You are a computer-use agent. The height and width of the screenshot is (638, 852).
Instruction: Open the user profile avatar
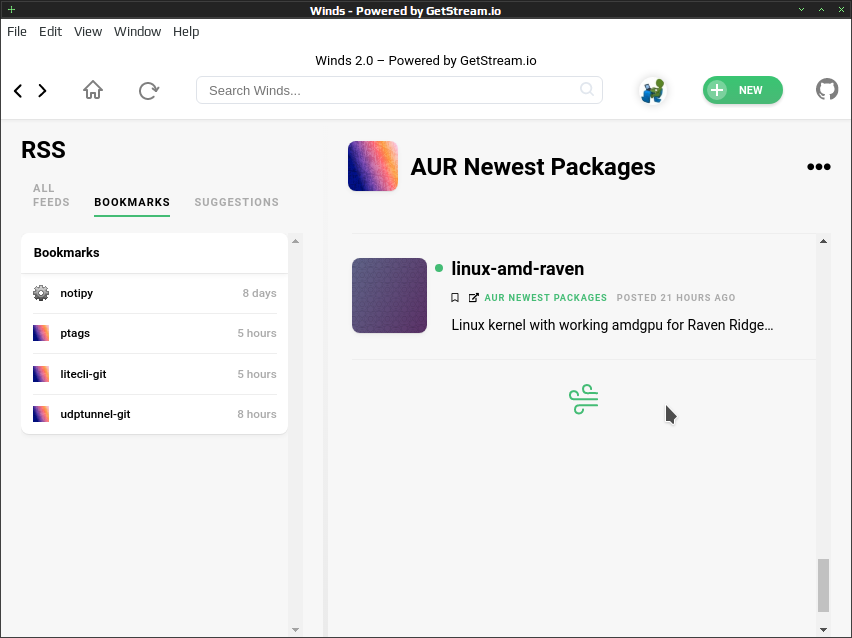click(653, 90)
